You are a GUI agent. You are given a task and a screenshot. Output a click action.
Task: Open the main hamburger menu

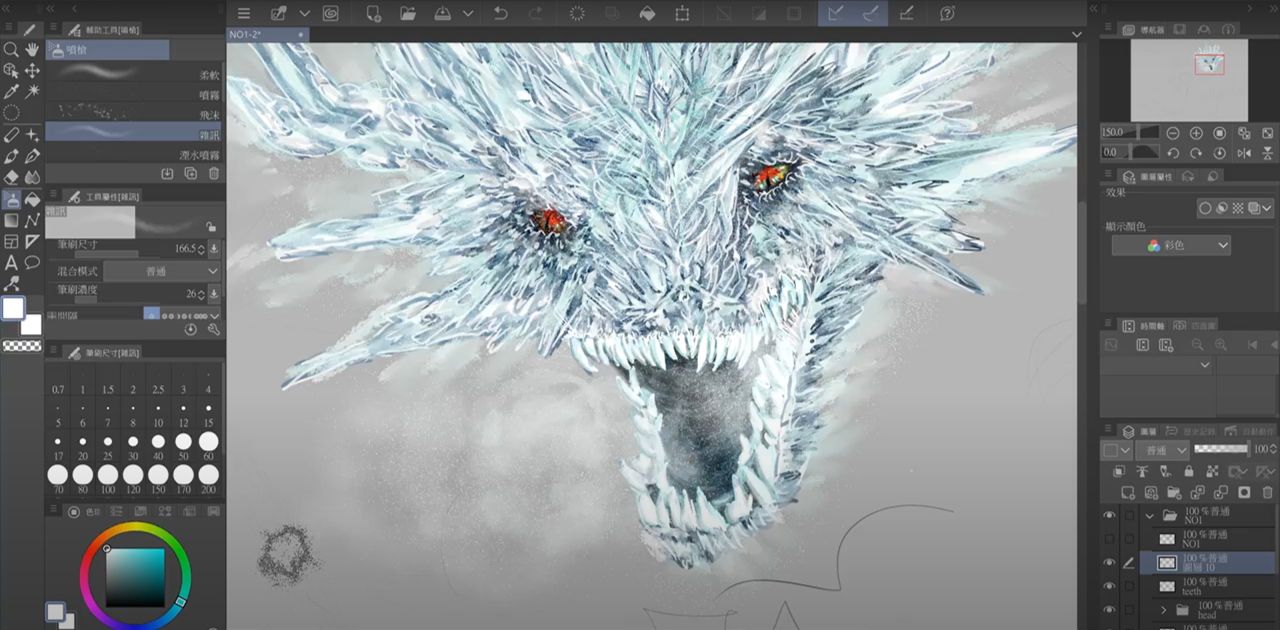[x=243, y=13]
